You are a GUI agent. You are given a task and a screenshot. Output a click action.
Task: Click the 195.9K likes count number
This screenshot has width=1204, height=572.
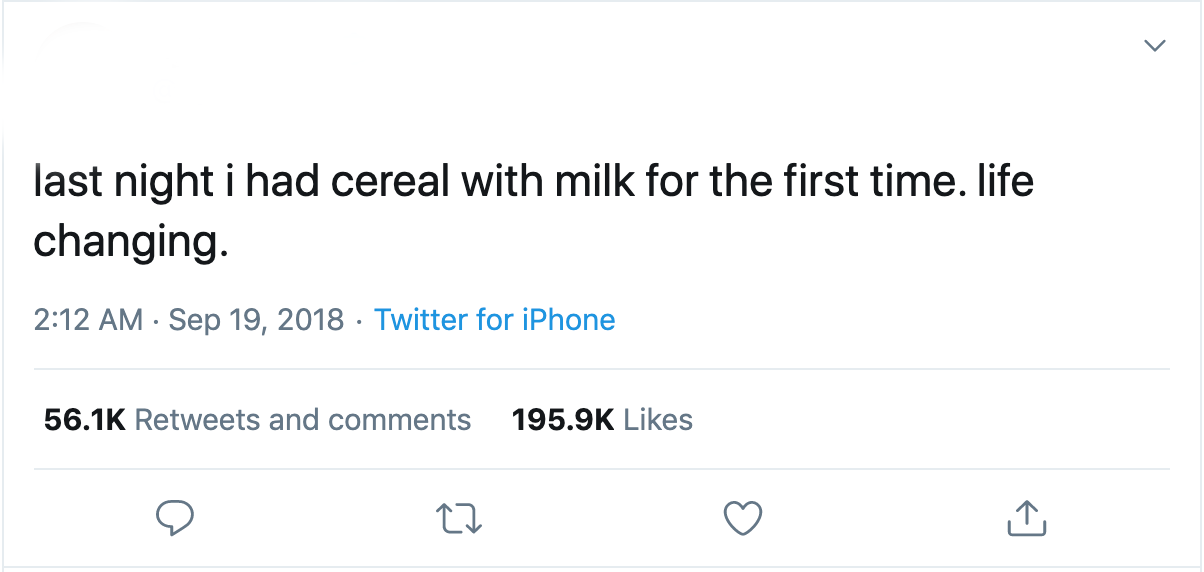click(x=563, y=419)
